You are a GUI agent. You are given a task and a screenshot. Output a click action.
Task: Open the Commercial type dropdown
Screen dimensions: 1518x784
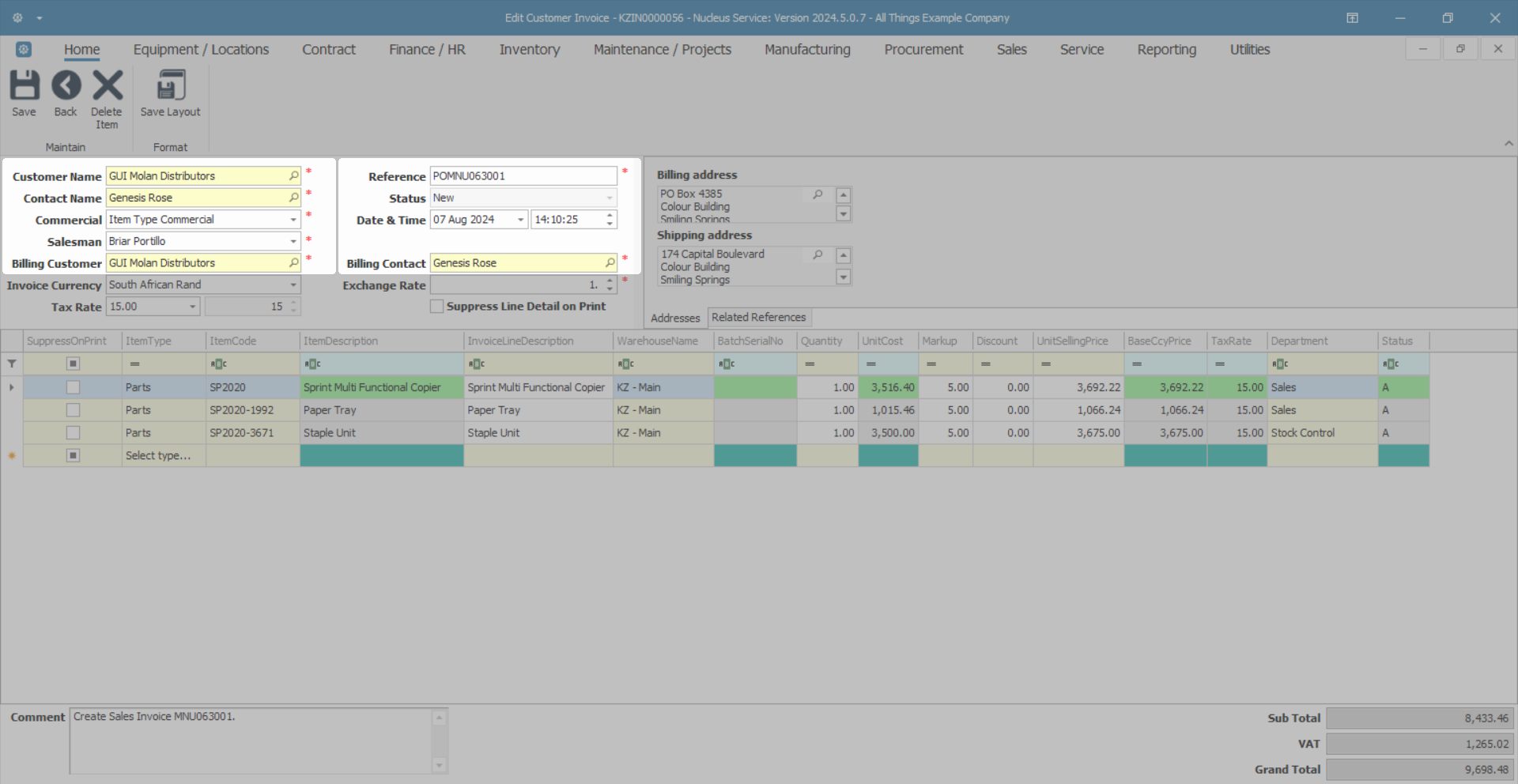click(293, 220)
